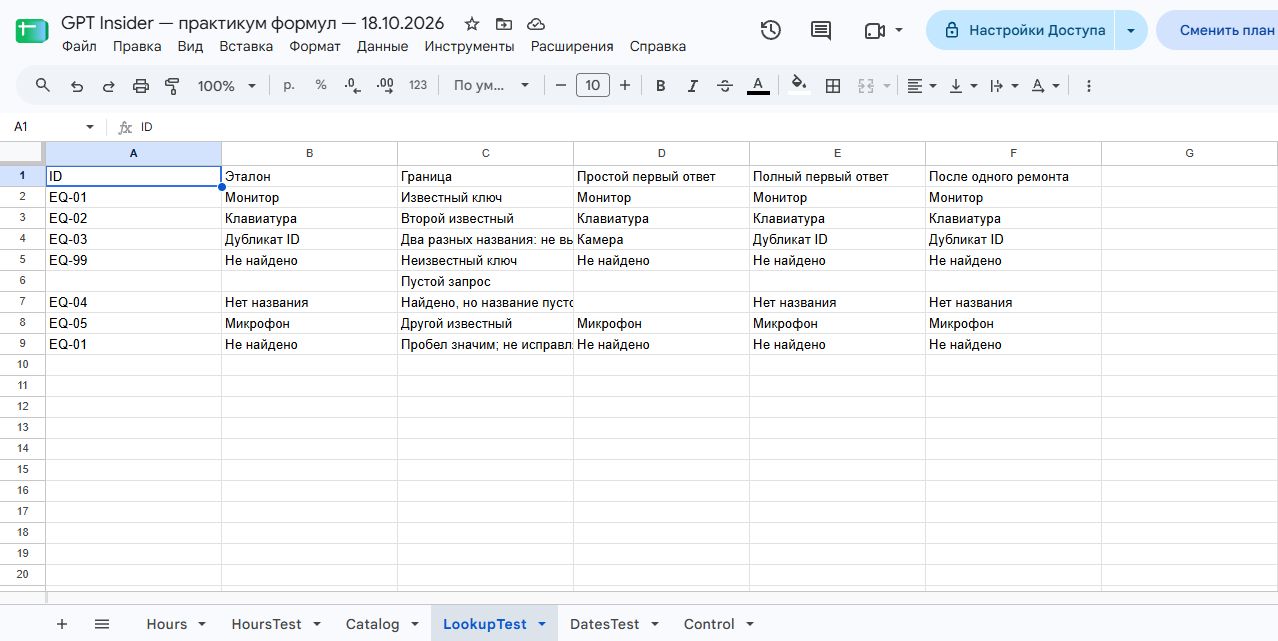Open vertical align options
The width and height of the screenshot is (1278, 641).
pyautogui.click(x=963, y=86)
